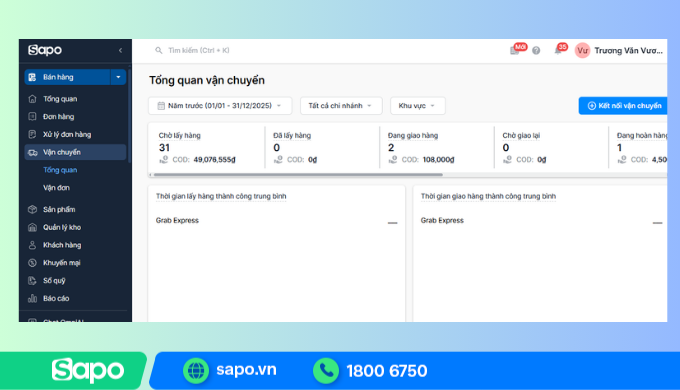Click the sidebar vertical scrollbar

tap(129, 115)
